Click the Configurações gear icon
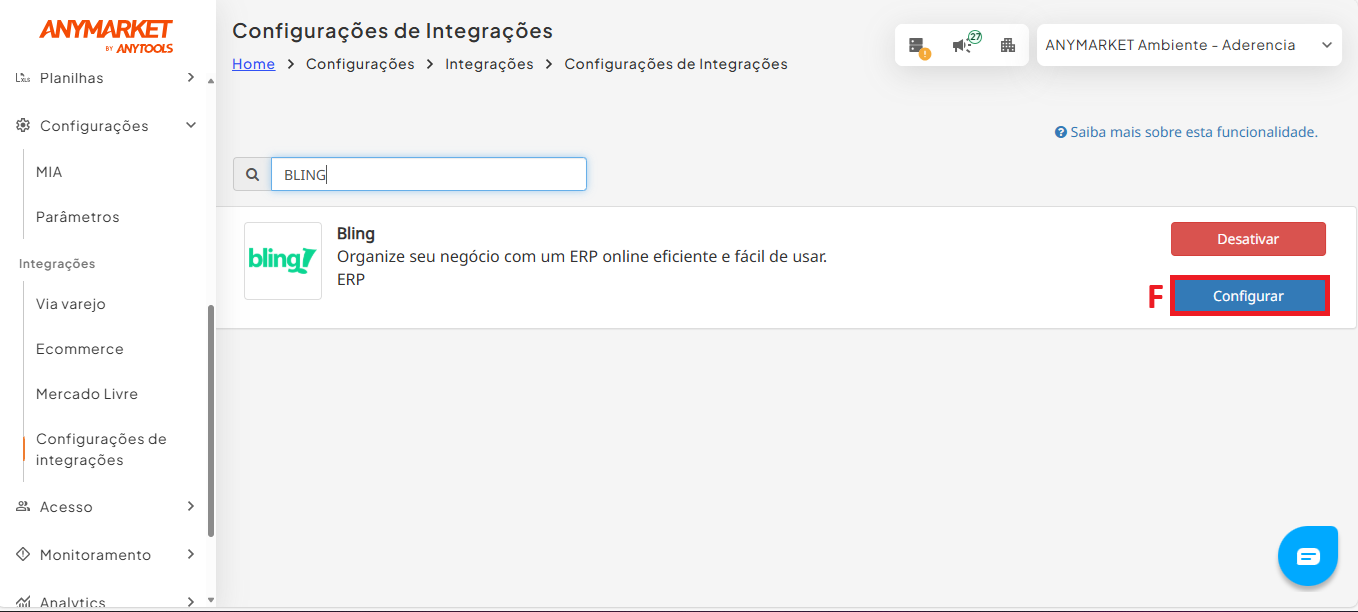 click(x=23, y=125)
